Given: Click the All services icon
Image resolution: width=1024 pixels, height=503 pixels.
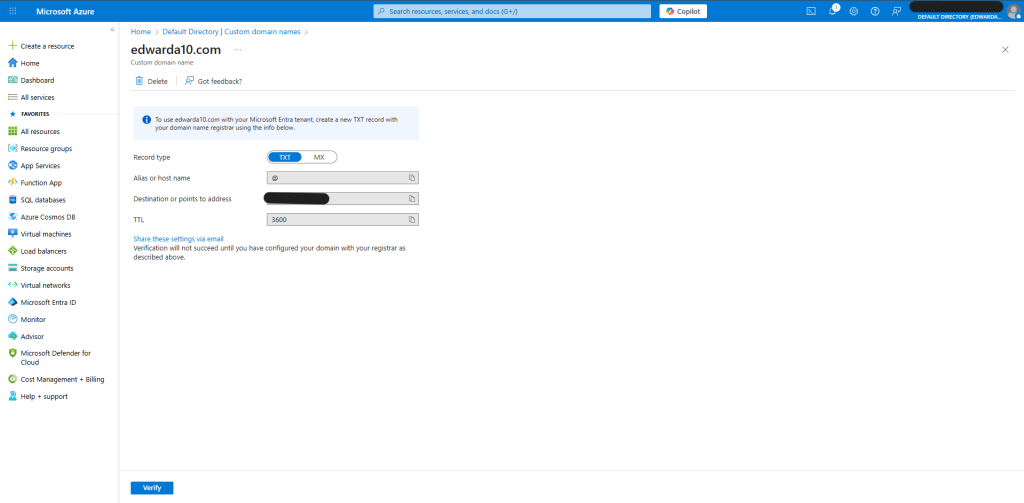Looking at the screenshot, I should (12, 97).
